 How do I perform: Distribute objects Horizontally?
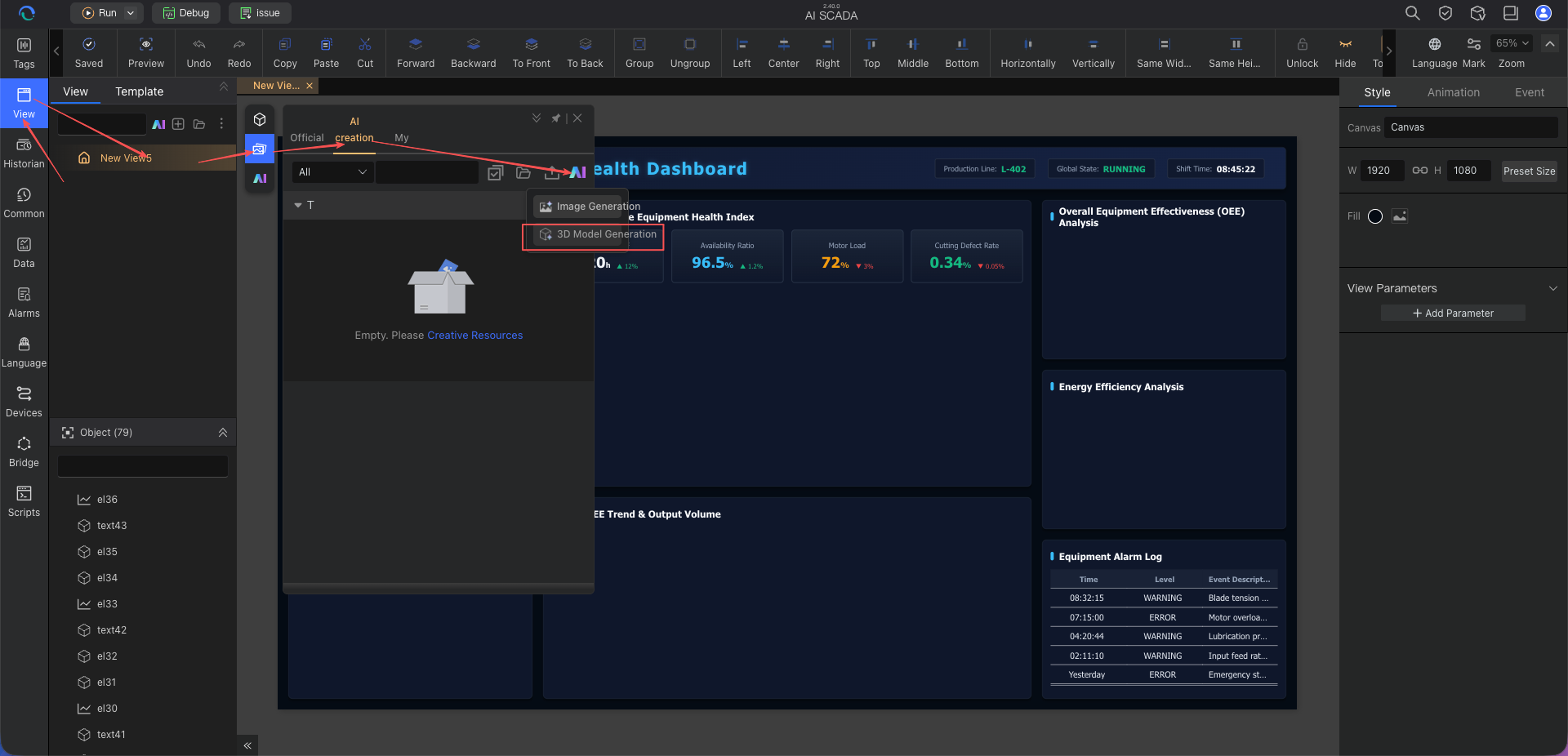[1028, 53]
